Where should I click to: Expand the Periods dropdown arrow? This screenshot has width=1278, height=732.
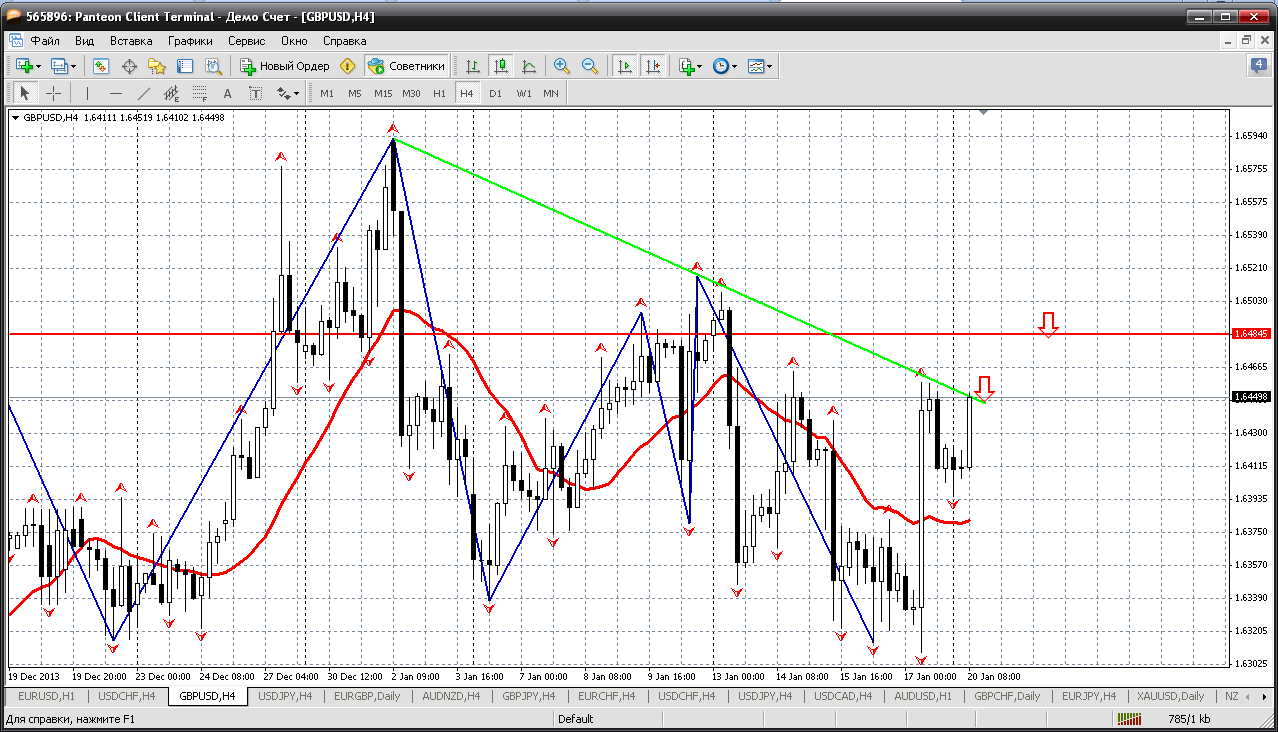pos(734,66)
